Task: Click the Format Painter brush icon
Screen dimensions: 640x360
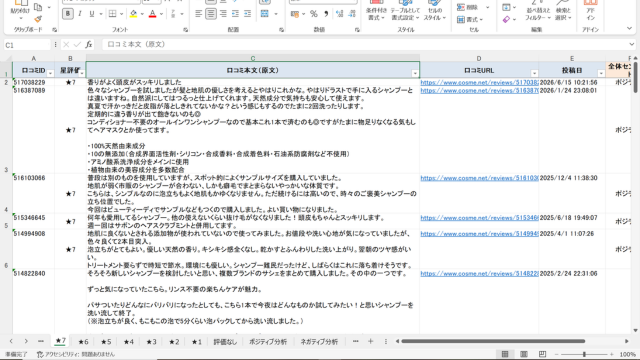Action: pos(38,19)
